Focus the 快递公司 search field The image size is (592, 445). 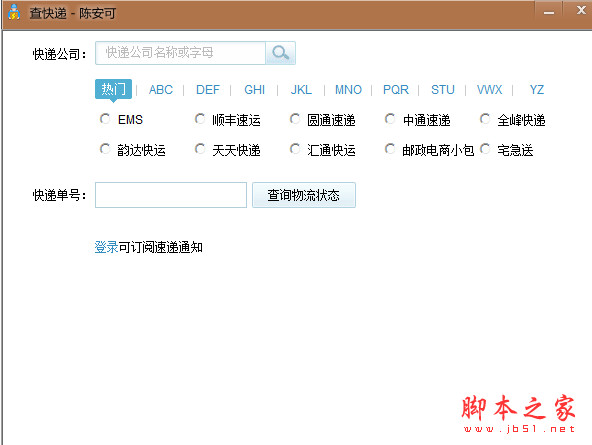coord(180,53)
